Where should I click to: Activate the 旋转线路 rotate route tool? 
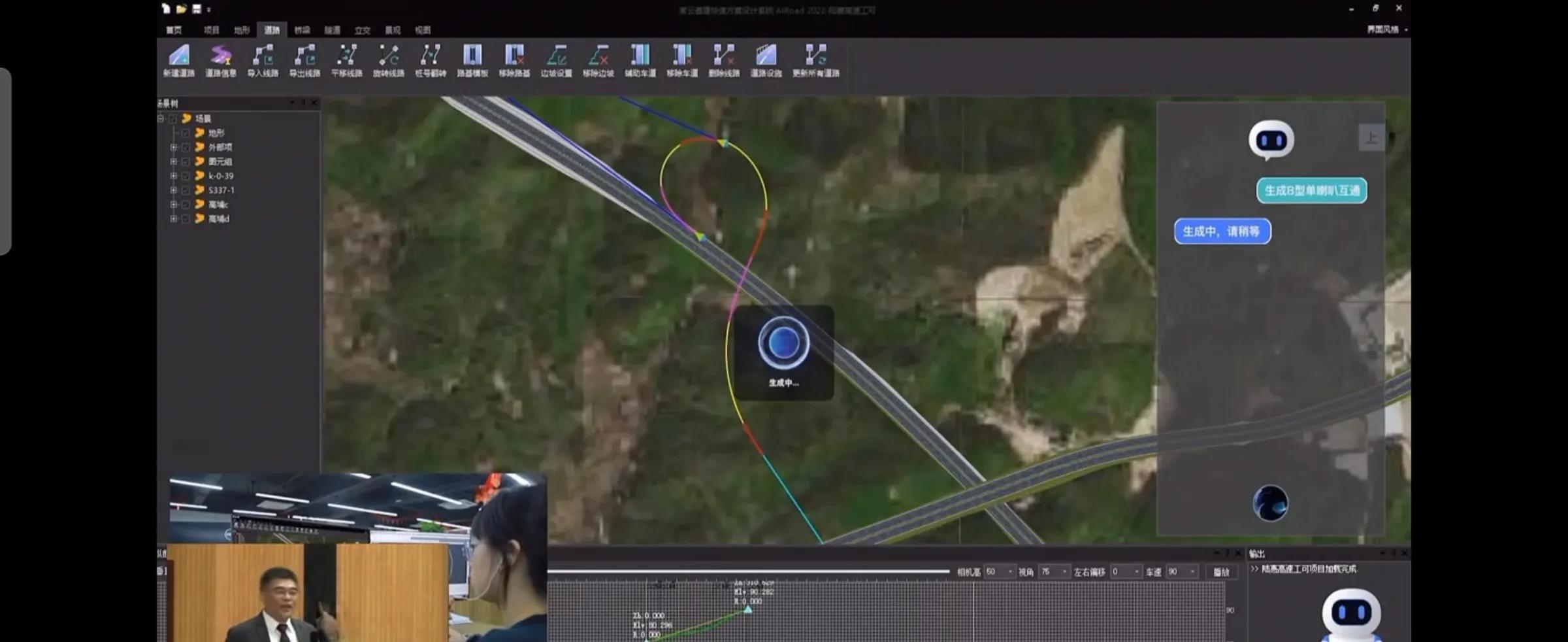388,61
